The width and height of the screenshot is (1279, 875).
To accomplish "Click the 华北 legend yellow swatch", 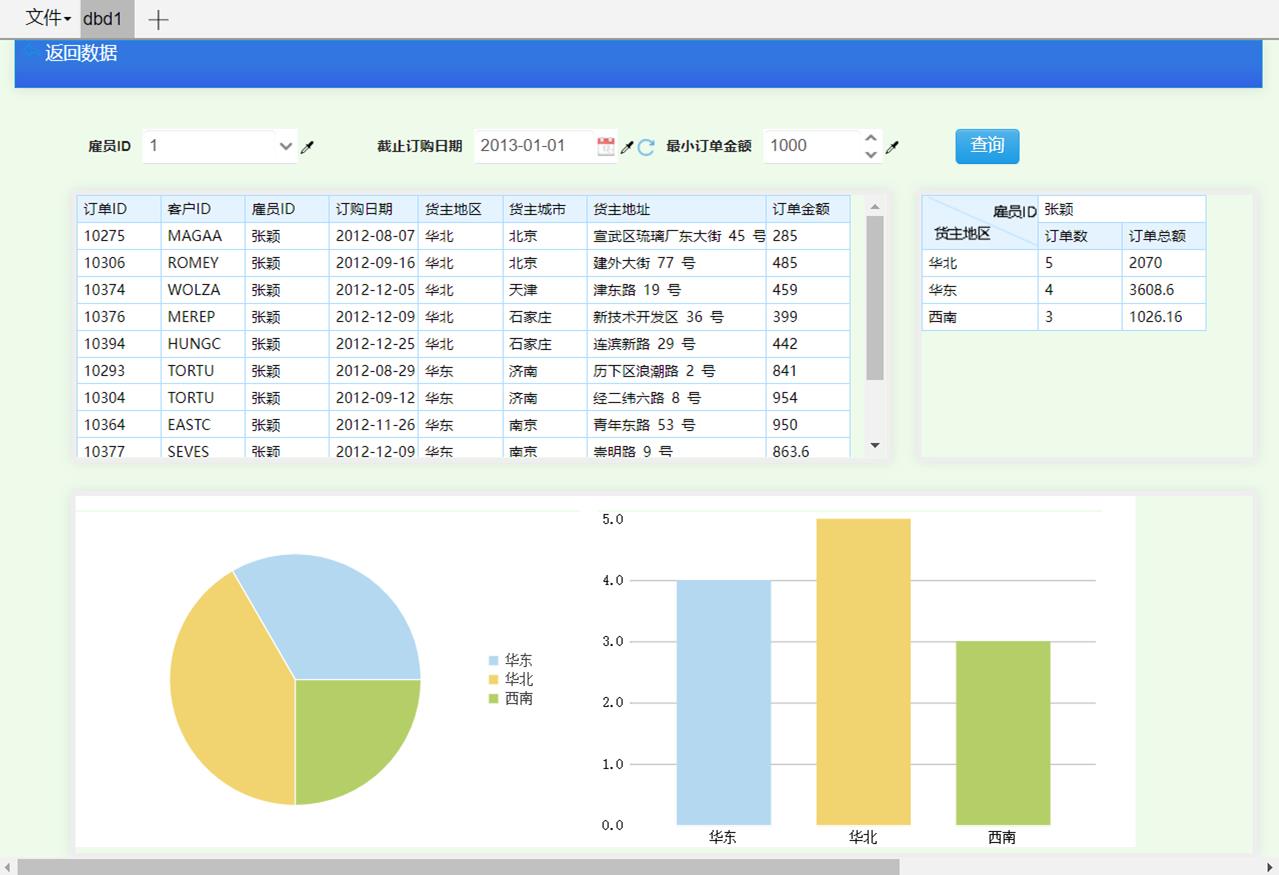I will pos(493,680).
